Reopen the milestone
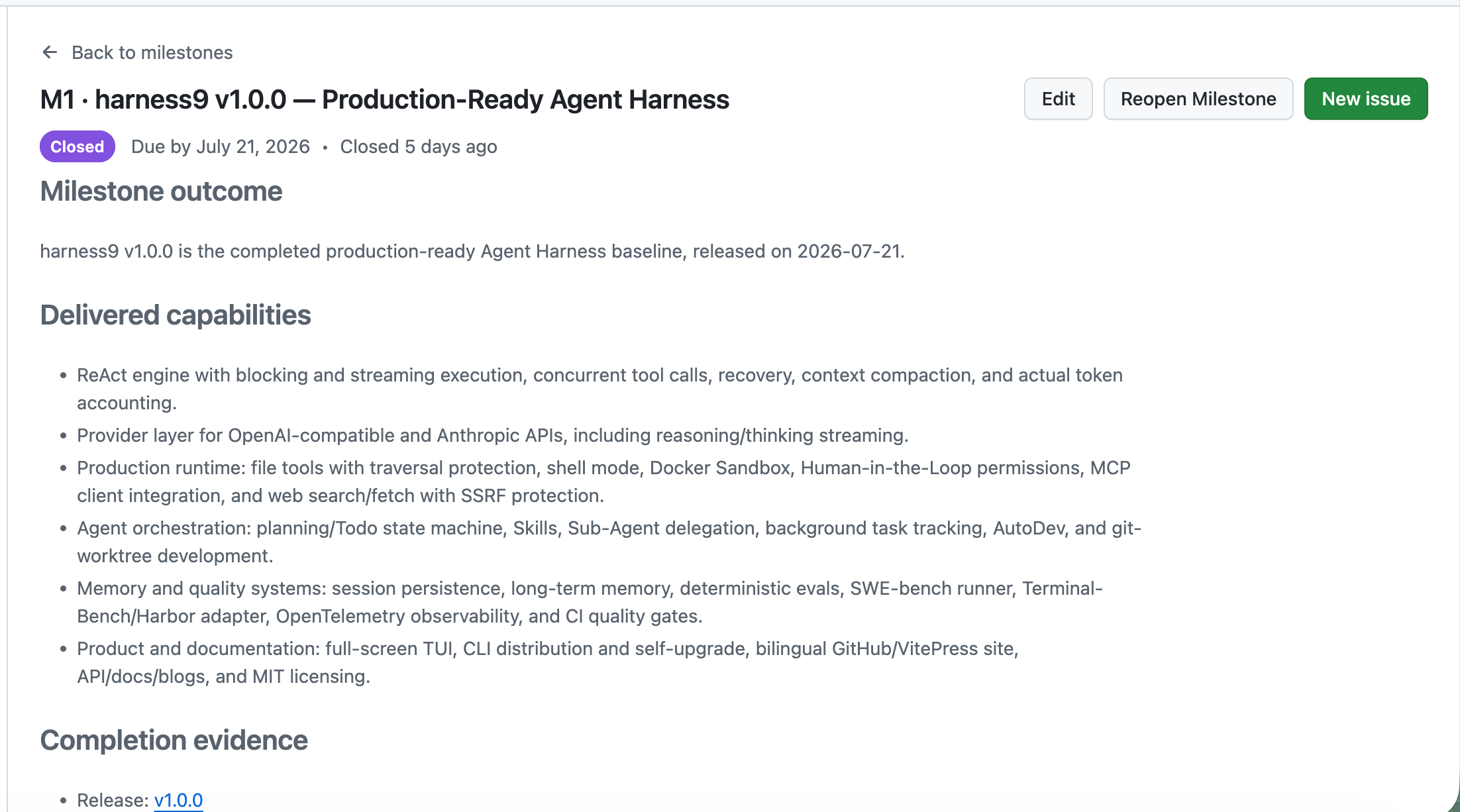 pos(1198,99)
